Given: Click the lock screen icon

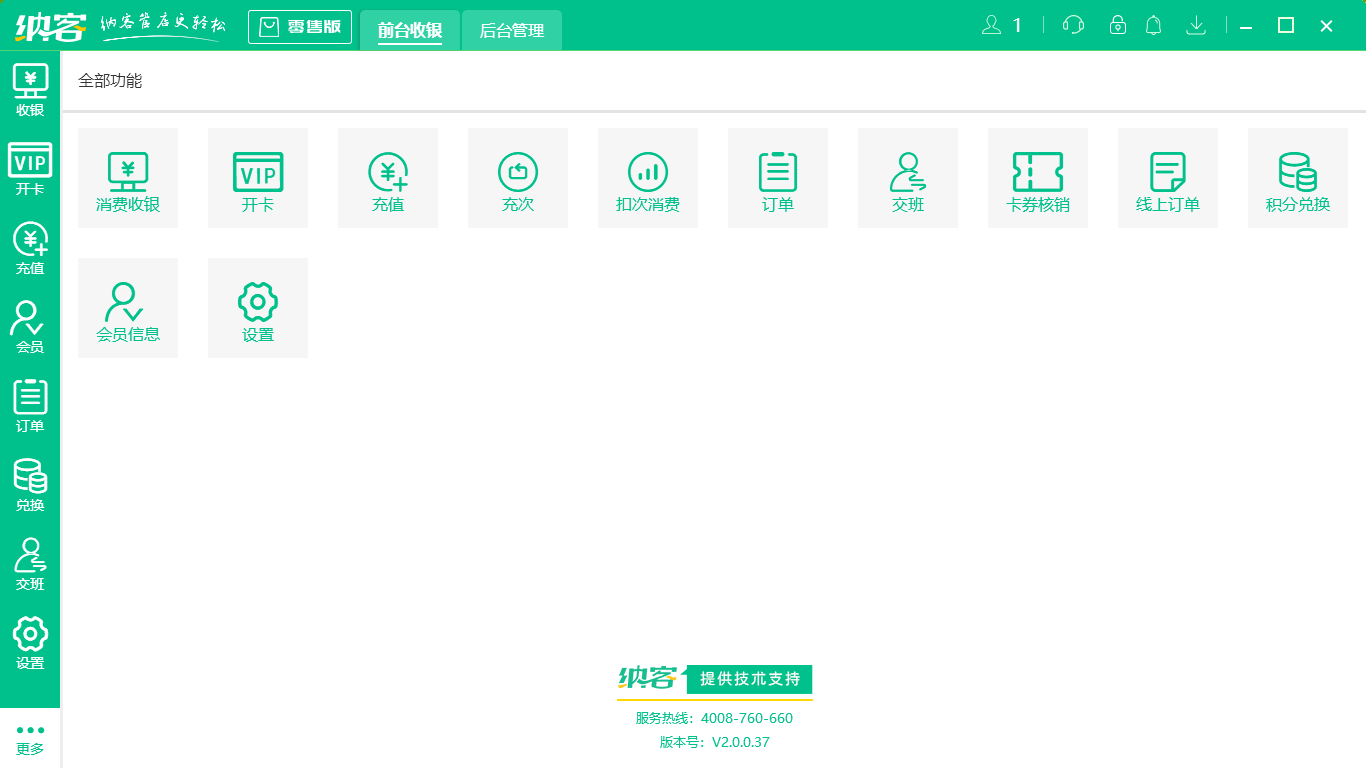Looking at the screenshot, I should (1118, 25).
